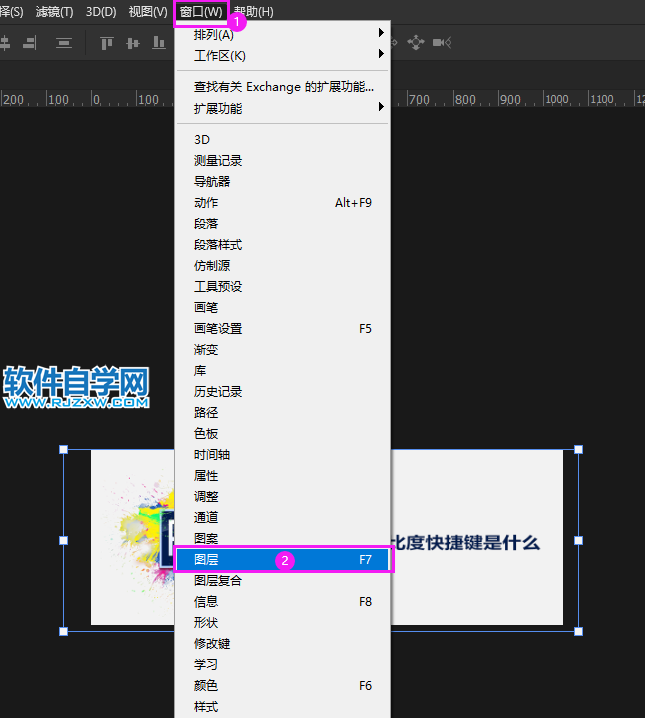Click the bottom-right transform handle
645x718 pixels.
point(579,631)
